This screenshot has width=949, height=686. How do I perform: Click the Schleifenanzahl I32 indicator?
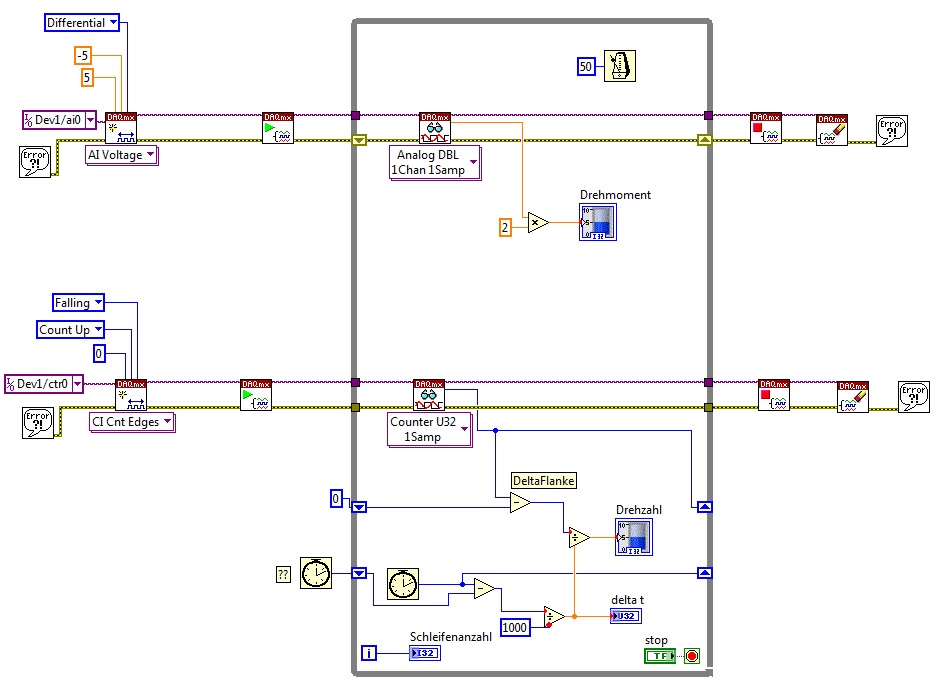click(425, 653)
